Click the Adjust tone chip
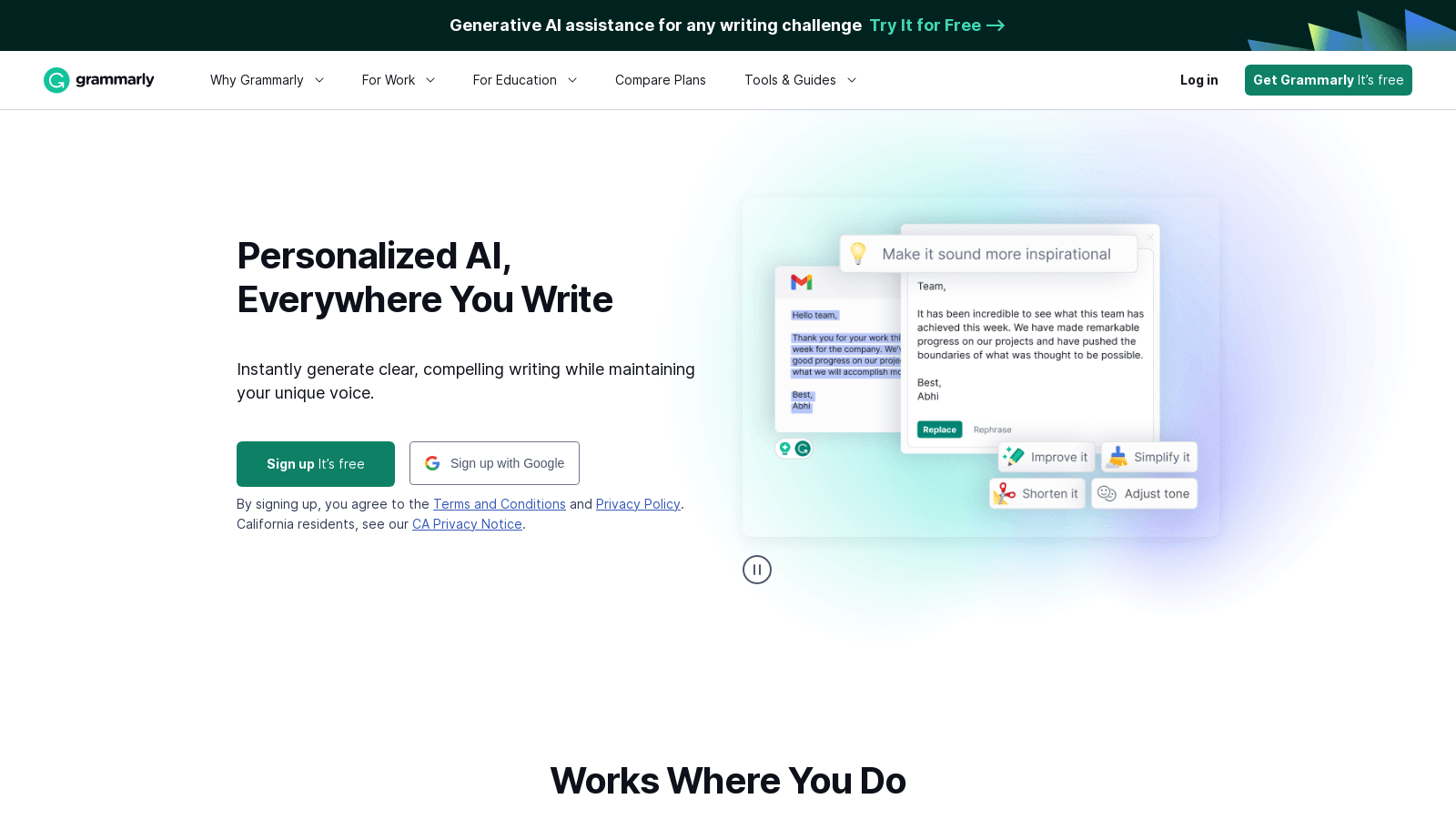Viewport: 1456px width, 819px height. [x=1145, y=493]
